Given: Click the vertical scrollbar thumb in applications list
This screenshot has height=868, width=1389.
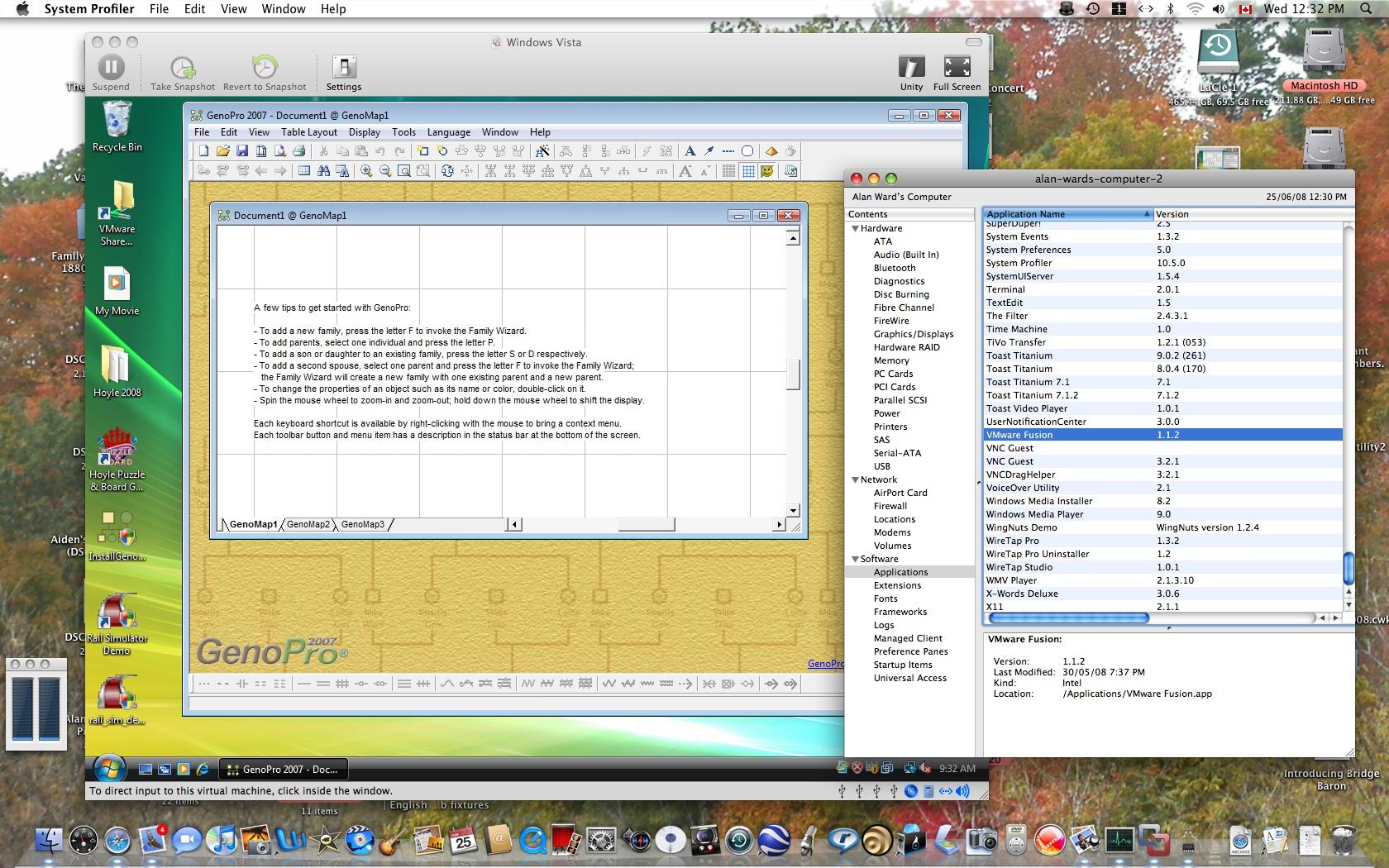Looking at the screenshot, I should click(x=1348, y=567).
